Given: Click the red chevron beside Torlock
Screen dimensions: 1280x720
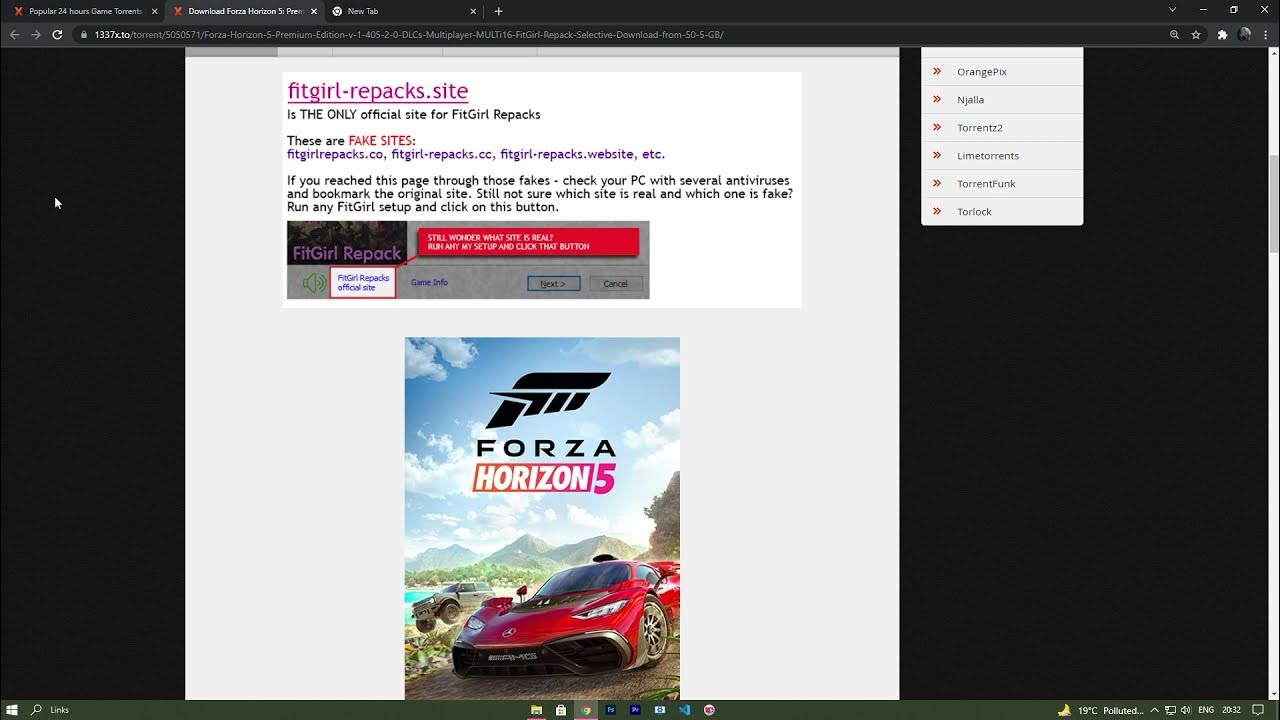Looking at the screenshot, I should [x=937, y=211].
